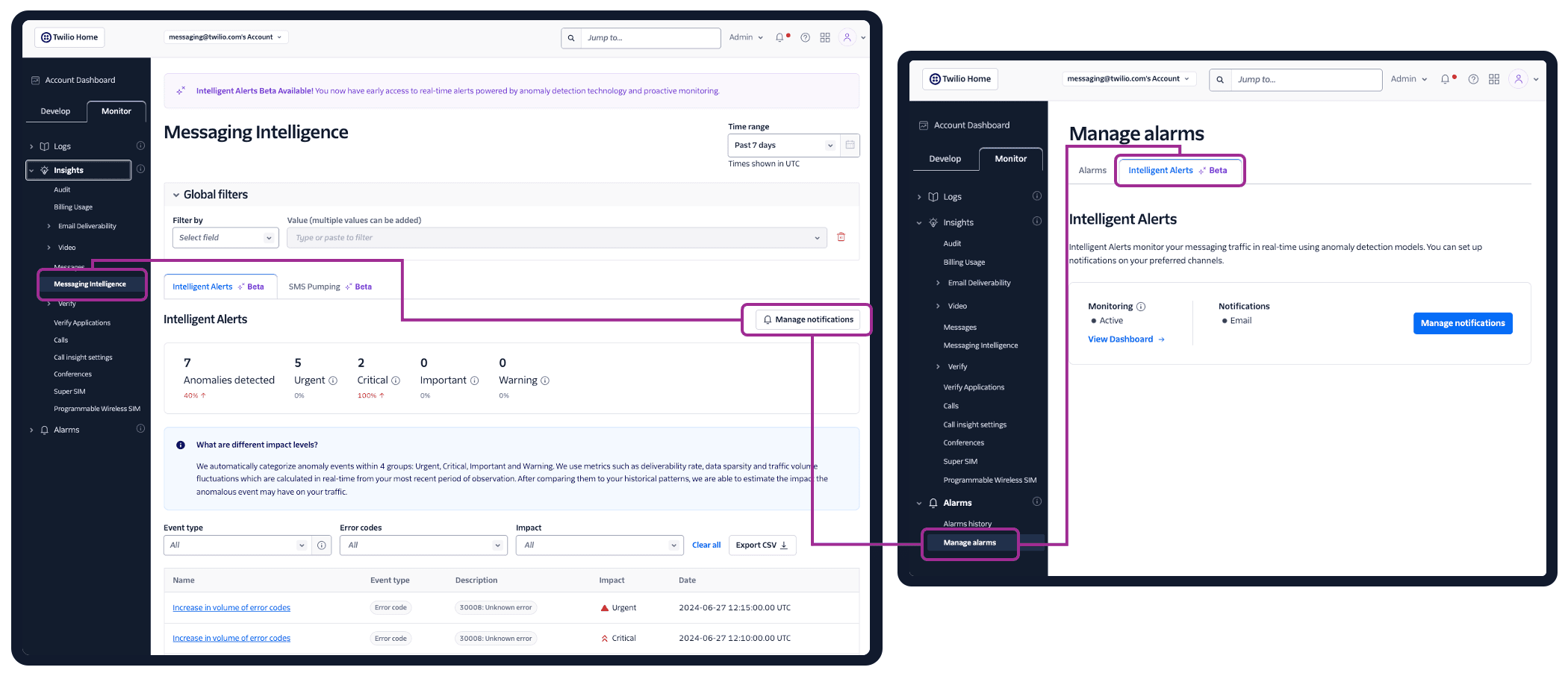The width and height of the screenshot is (1568, 676).
Task: Click the Account Dashboard icon
Action: (35, 79)
